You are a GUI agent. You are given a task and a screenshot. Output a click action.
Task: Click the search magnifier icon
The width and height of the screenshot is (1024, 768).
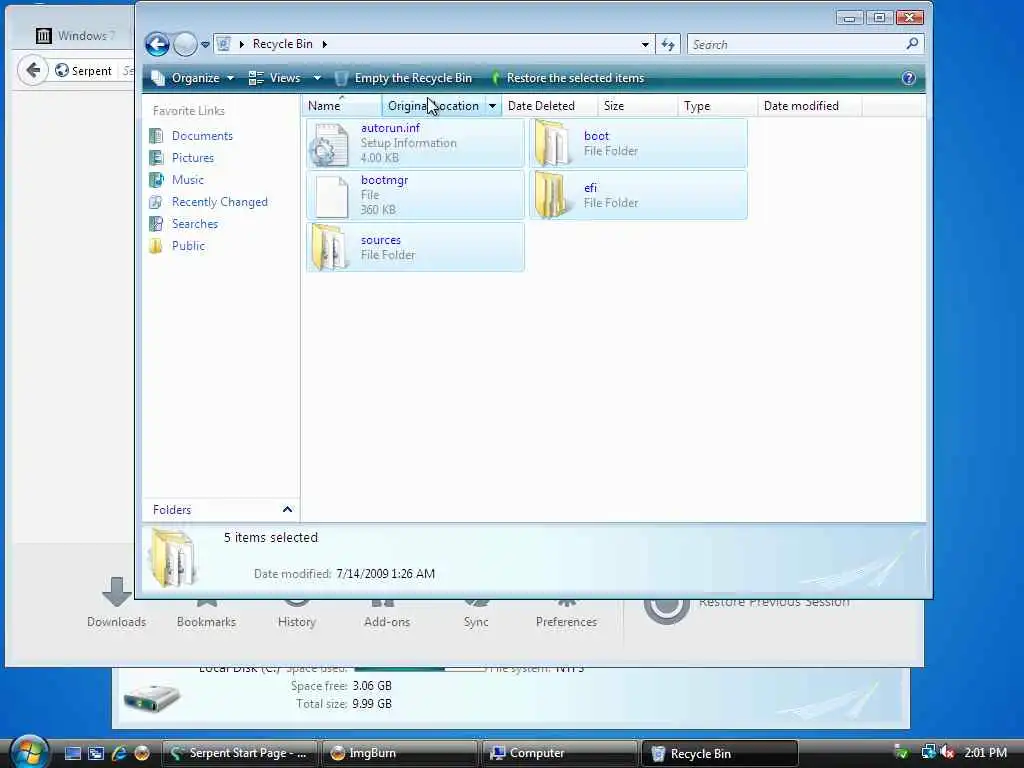[912, 44]
